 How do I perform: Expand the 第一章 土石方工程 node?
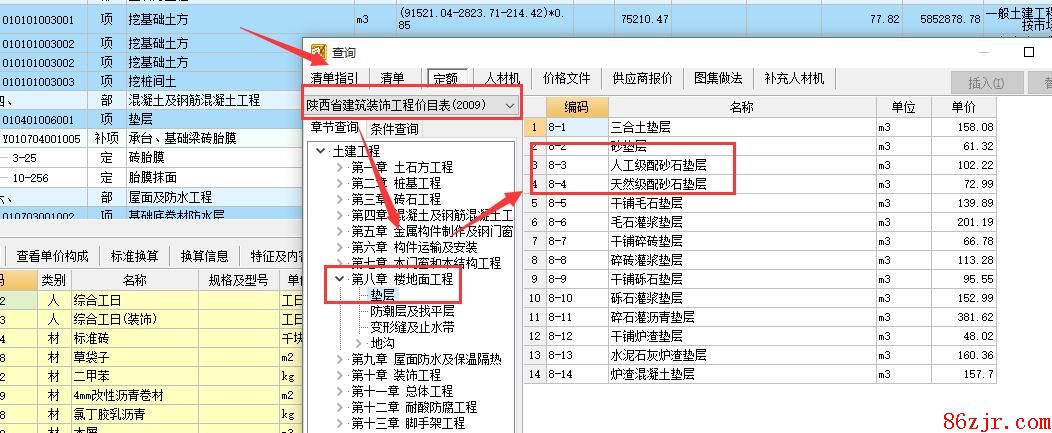339,167
